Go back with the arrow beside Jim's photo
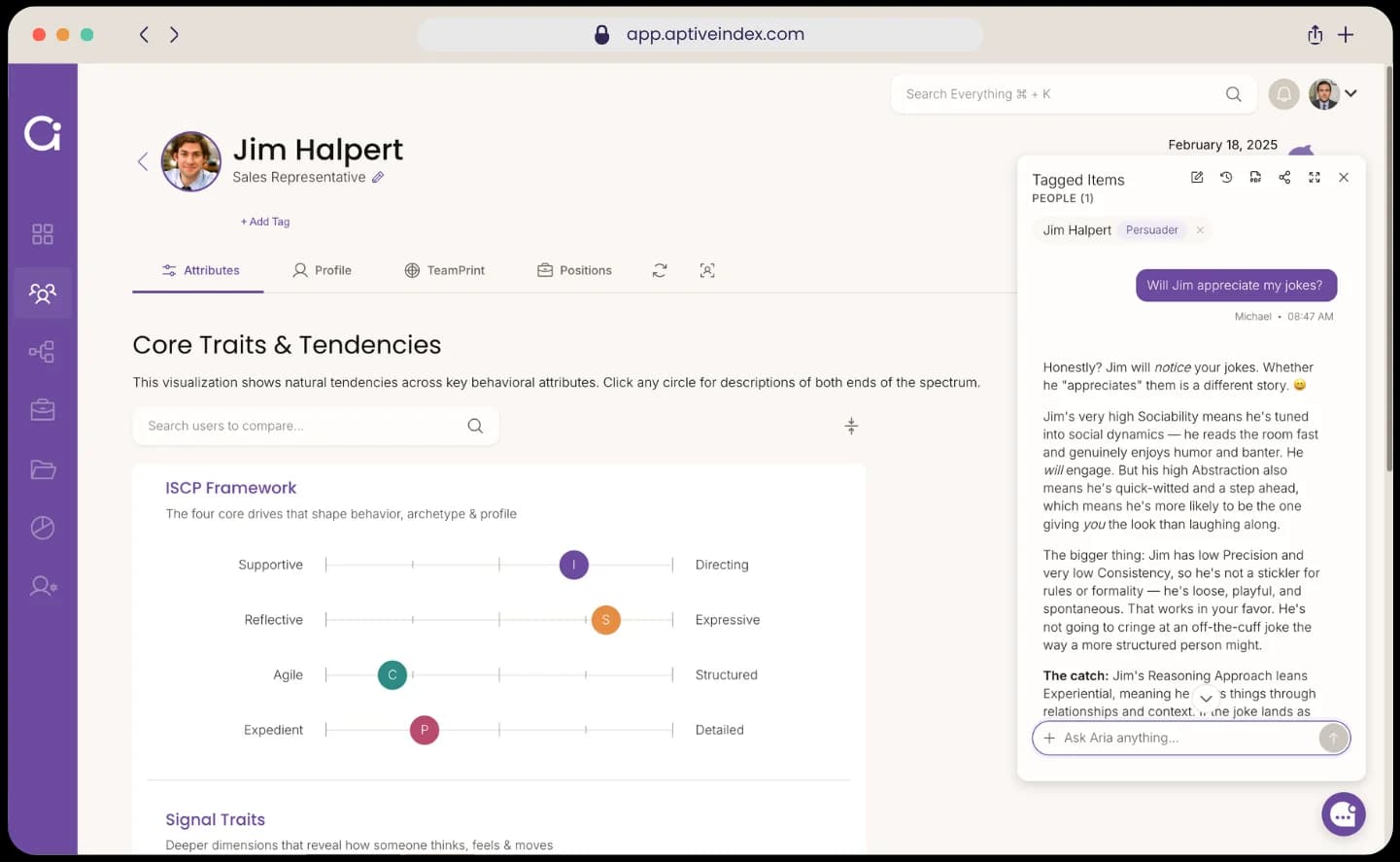1400x862 pixels. tap(143, 161)
